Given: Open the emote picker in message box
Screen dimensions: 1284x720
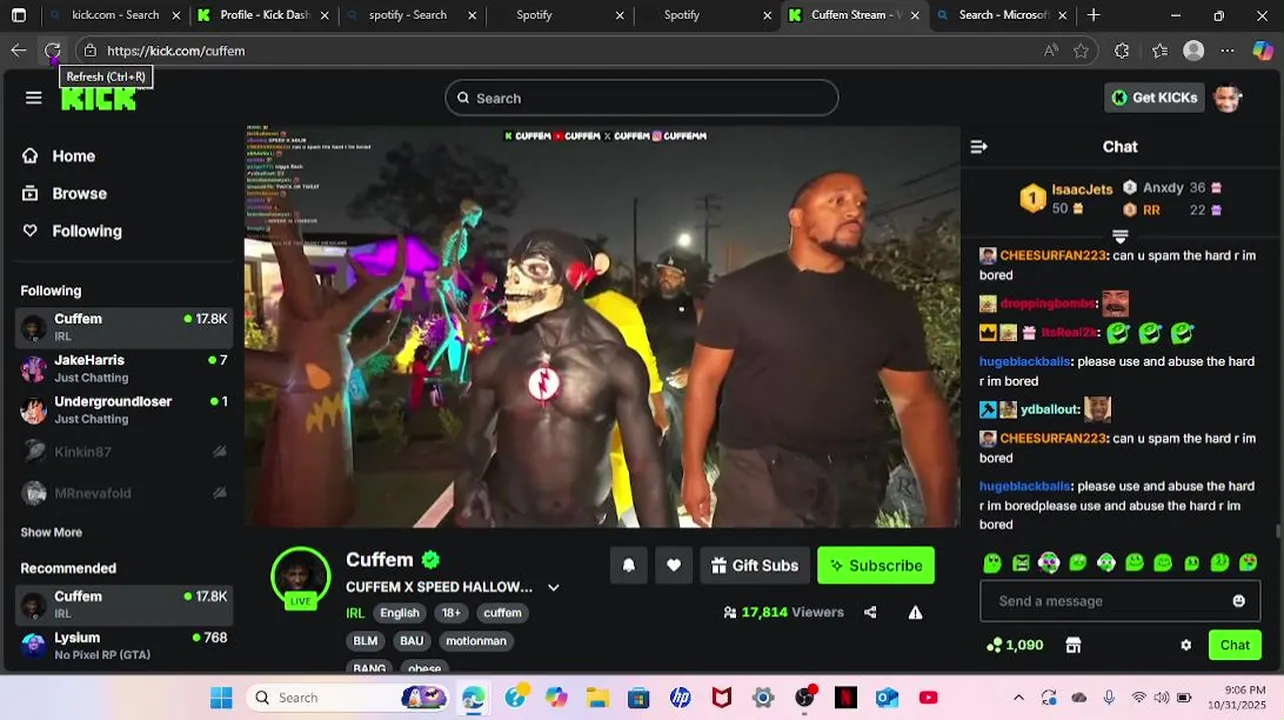Looking at the screenshot, I should [1239, 601].
